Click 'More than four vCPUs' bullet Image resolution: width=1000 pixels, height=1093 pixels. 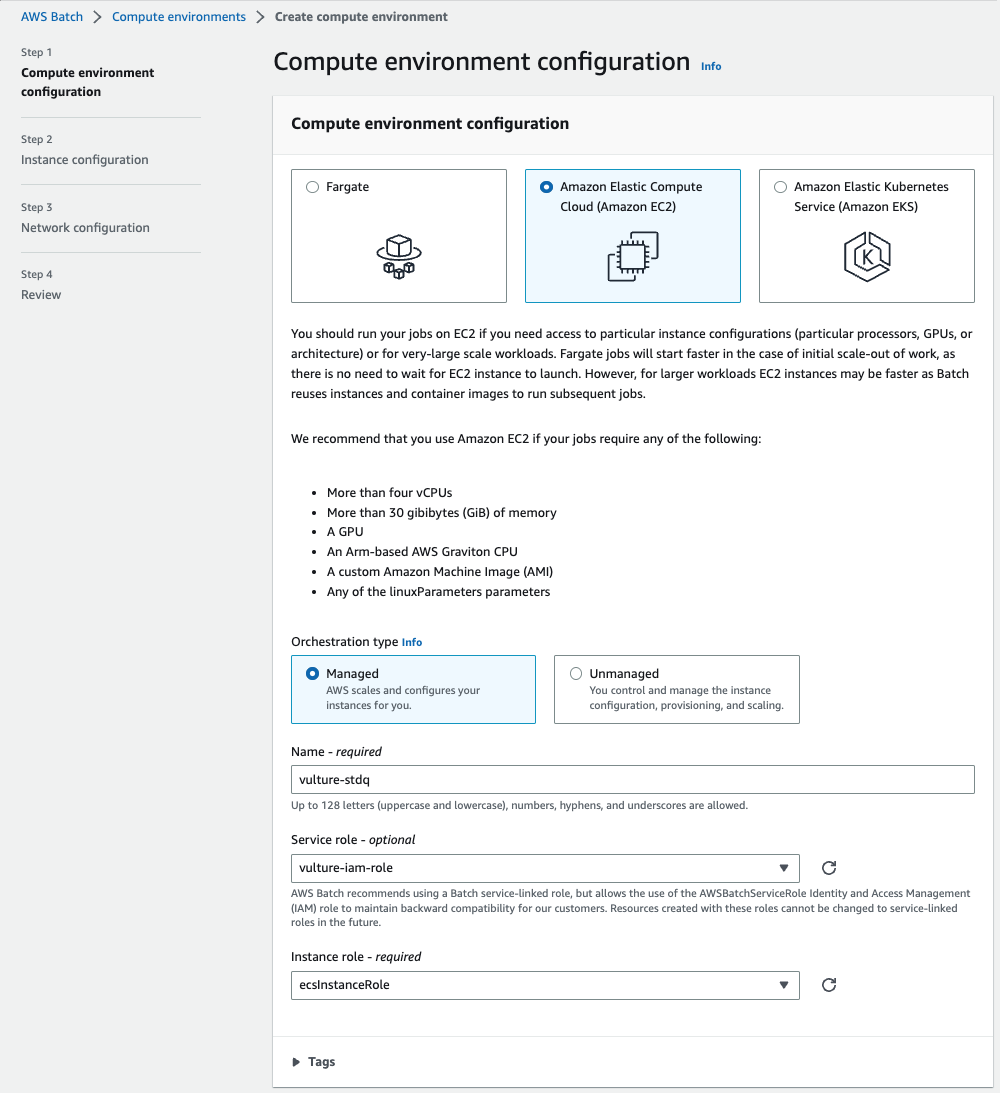click(390, 493)
